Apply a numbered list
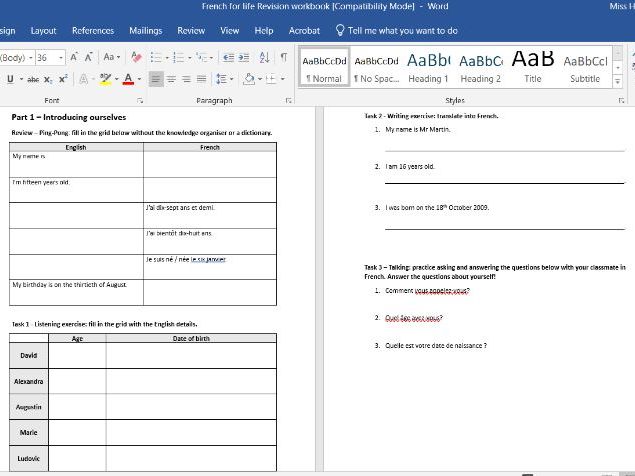This screenshot has height=476, width=635. point(179,58)
